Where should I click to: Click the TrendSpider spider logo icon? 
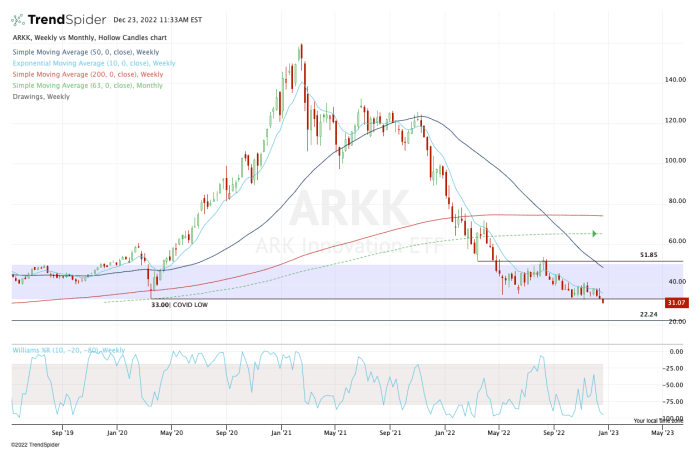[x=20, y=20]
